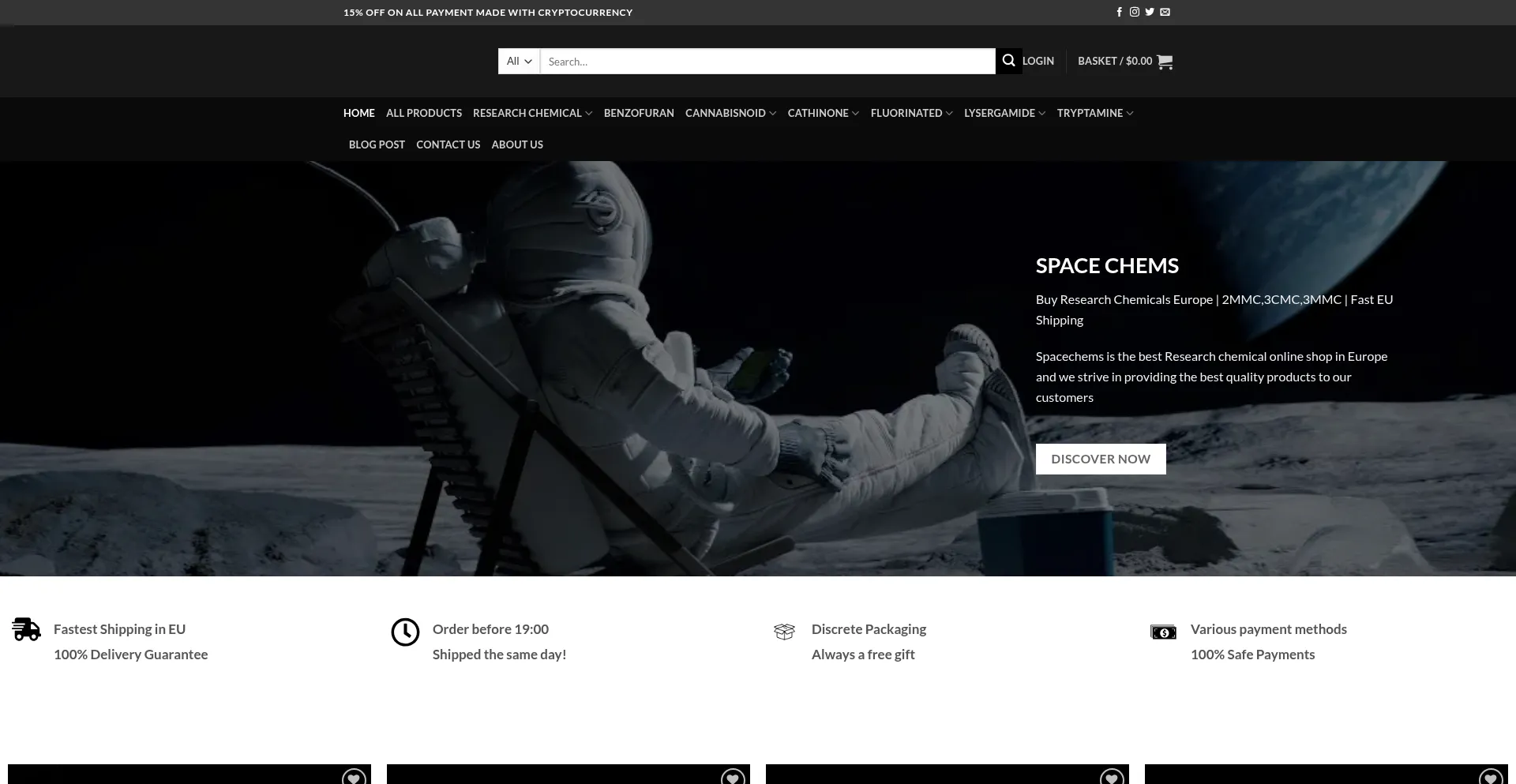This screenshot has height=784, width=1516.
Task: Click the clock icon beside Order before 19:00
Action: click(405, 632)
